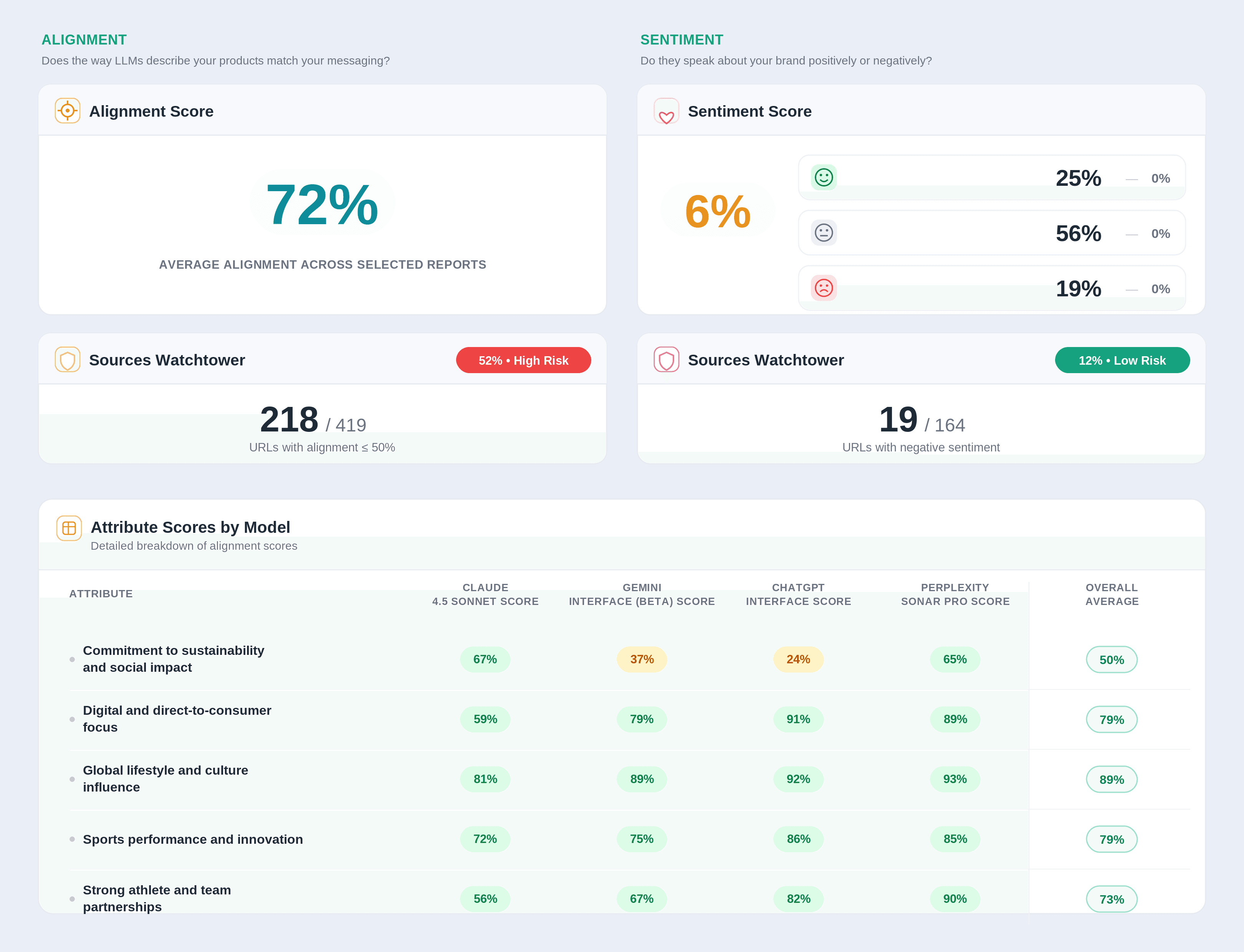Click the 12% Low Risk badge

pyautogui.click(x=1122, y=360)
